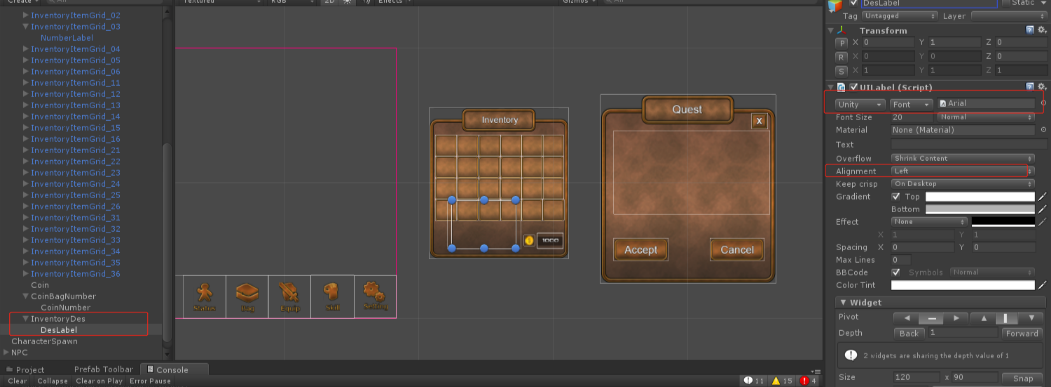Open Transform component gear settings menu

click(1042, 30)
